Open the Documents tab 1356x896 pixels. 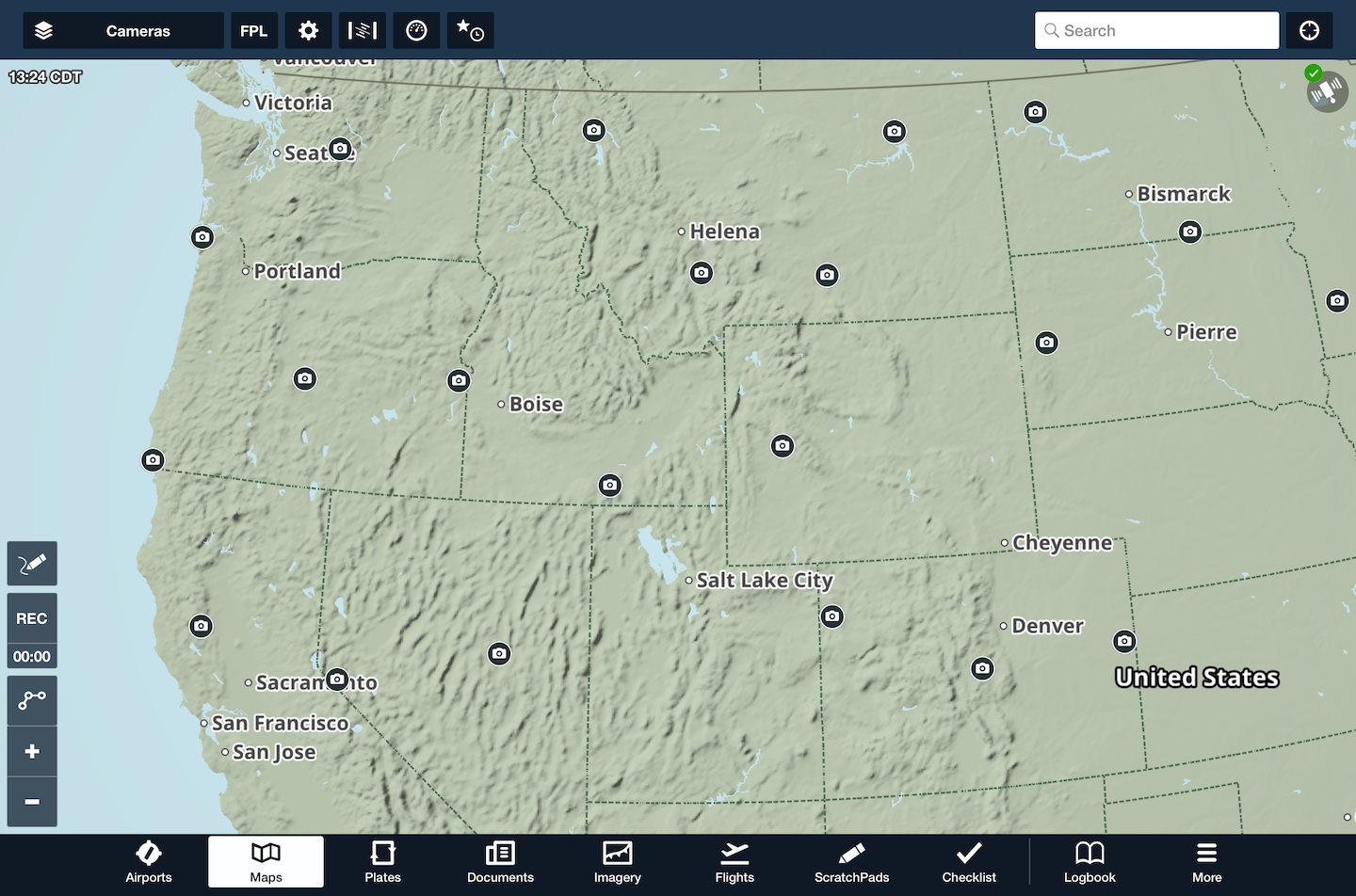[500, 862]
